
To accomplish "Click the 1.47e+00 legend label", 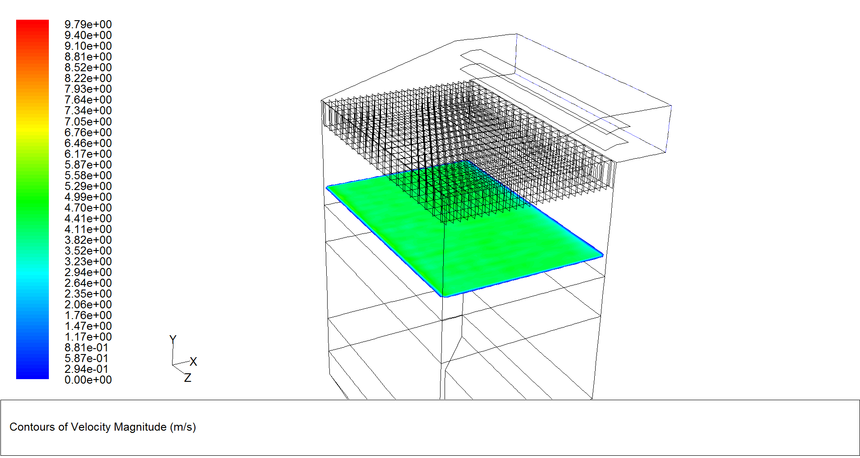I will pos(88,326).
